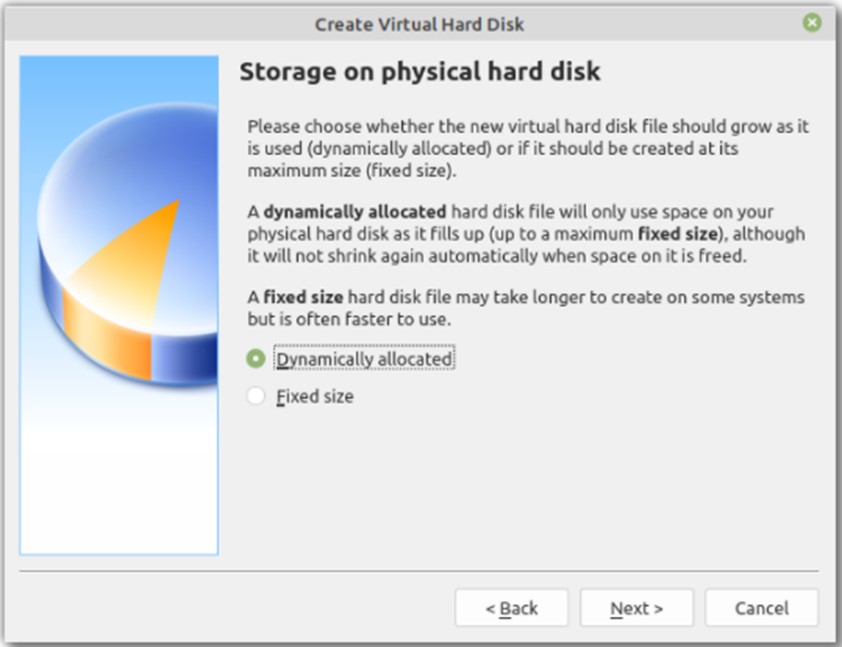Choose the Fixed size radio button

(x=256, y=396)
